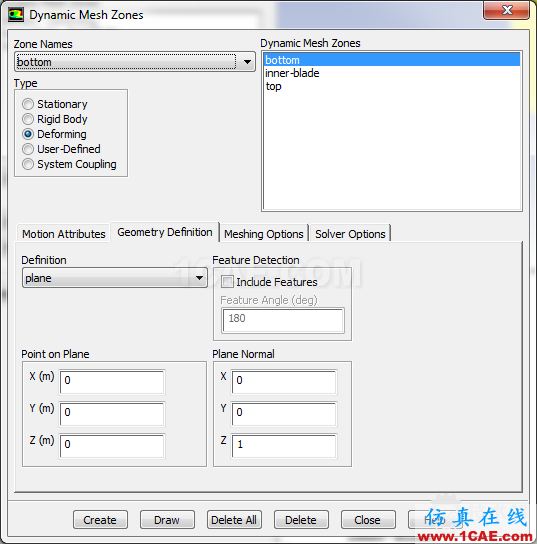Open the Meshing Options tab
This screenshot has height=544, width=537.
pyautogui.click(x=264, y=234)
